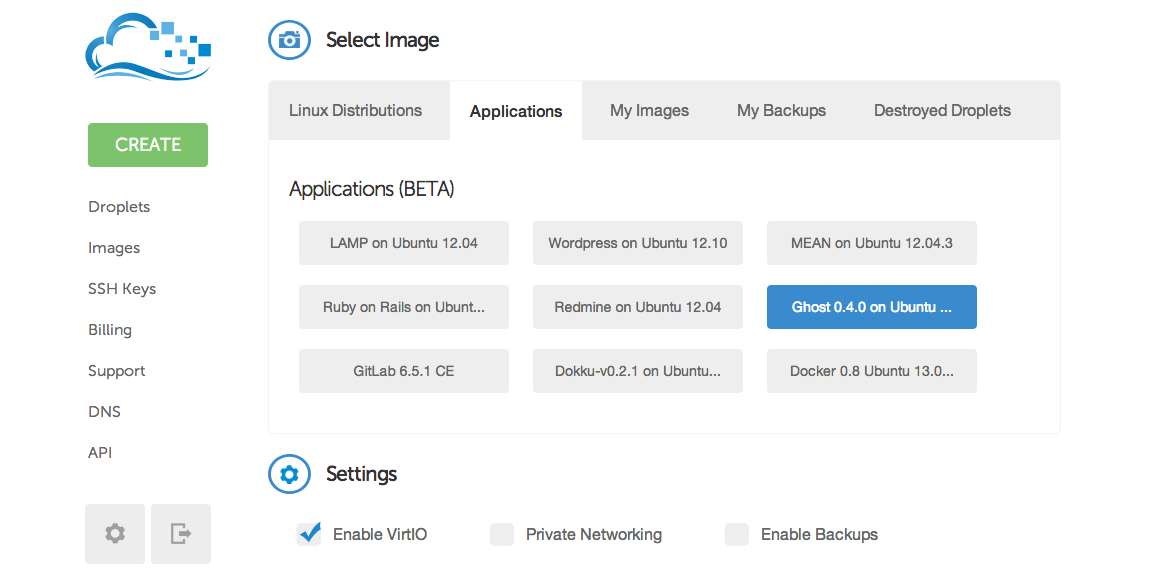This screenshot has height=577, width=1168.
Task: Go to Images in the sidebar
Action: (x=114, y=248)
